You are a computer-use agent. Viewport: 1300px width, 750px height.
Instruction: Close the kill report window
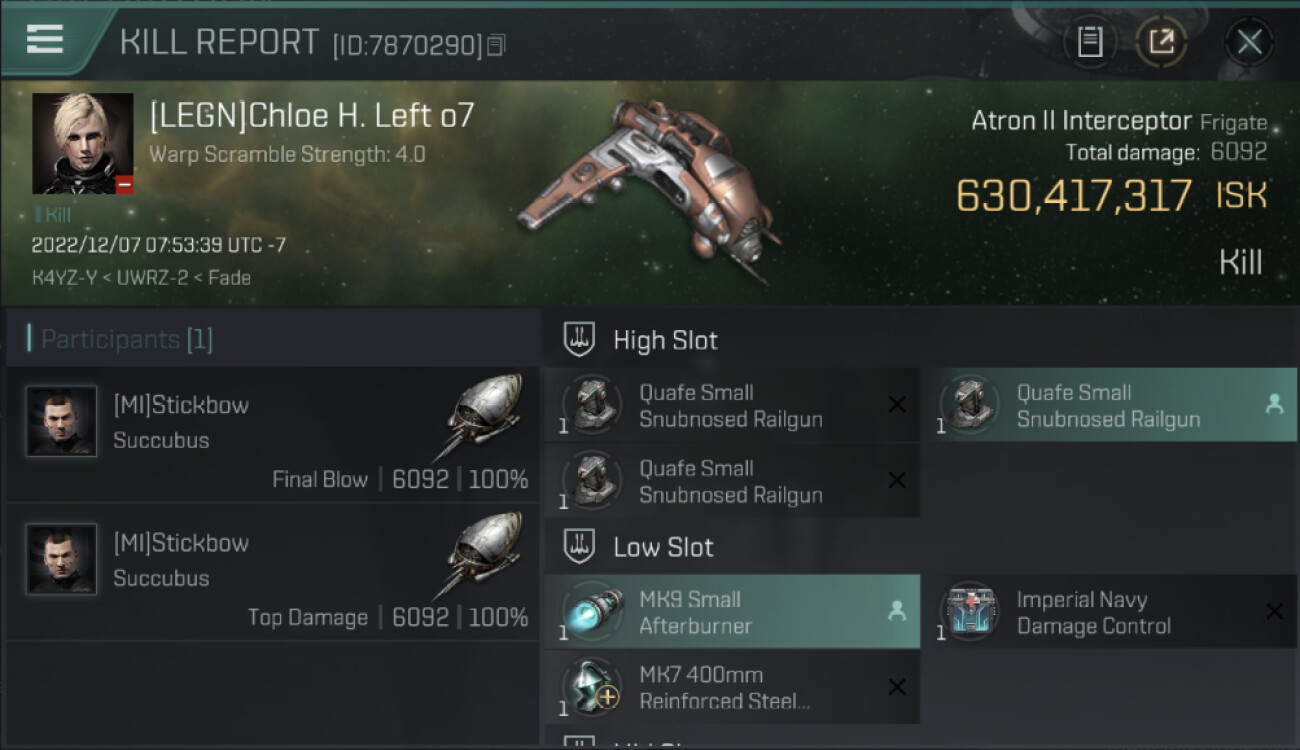click(1249, 42)
